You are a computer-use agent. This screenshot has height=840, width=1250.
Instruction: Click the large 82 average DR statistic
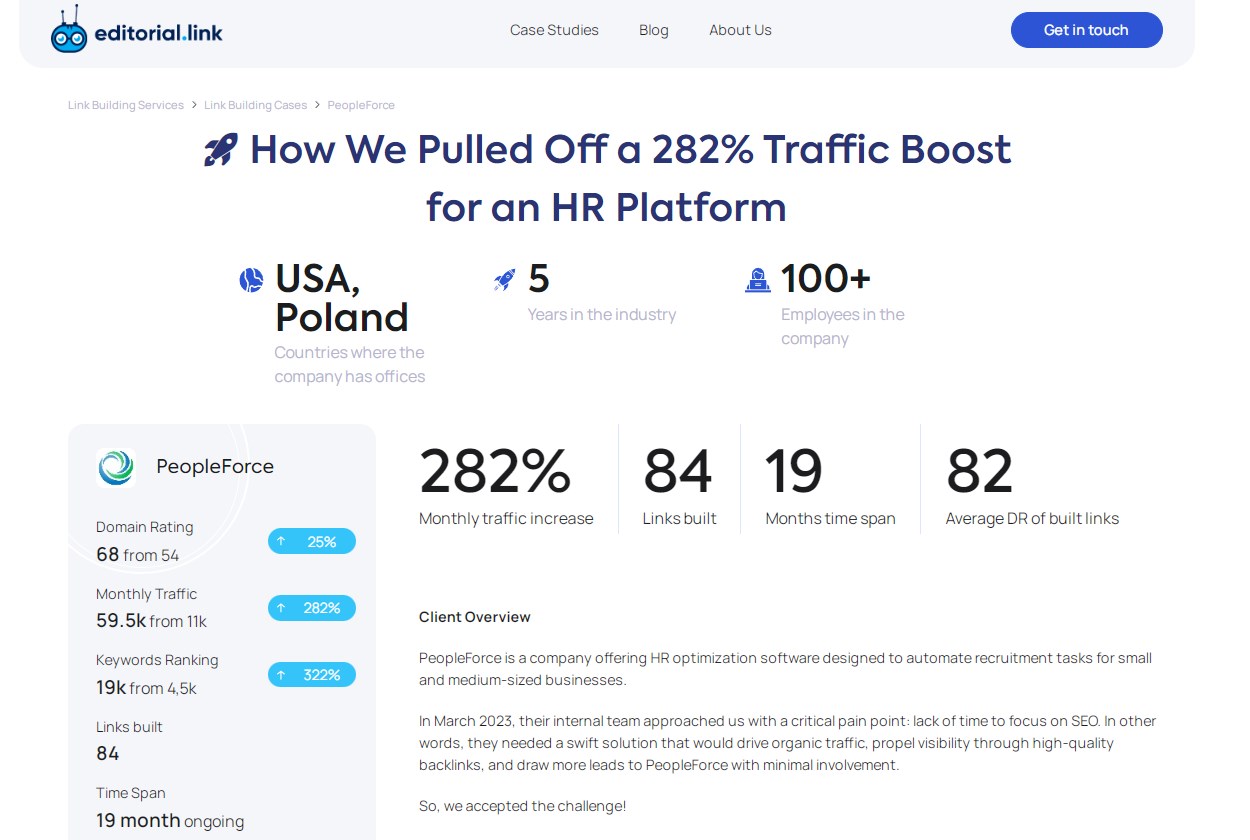pos(980,471)
